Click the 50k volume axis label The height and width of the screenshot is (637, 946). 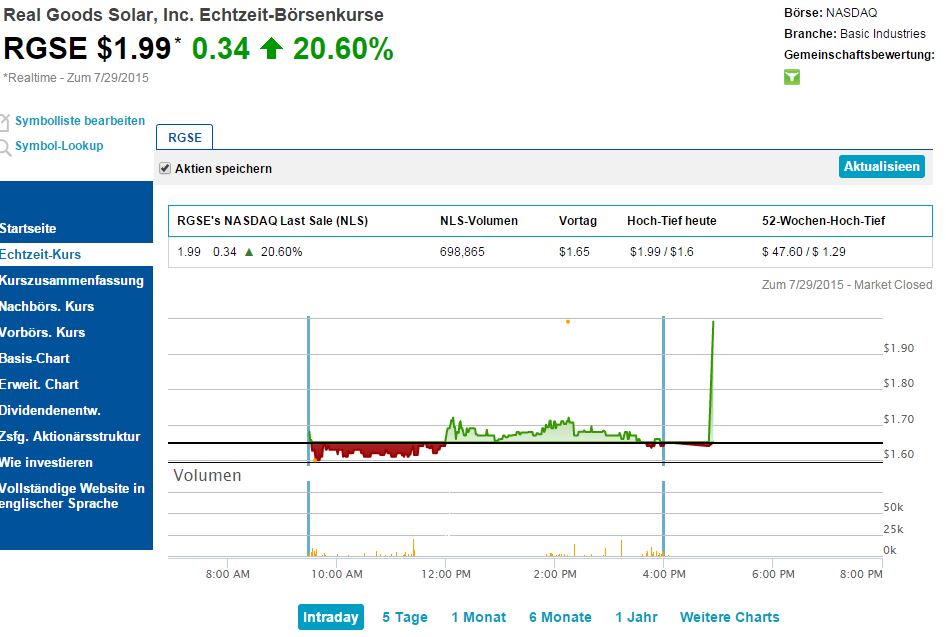894,507
